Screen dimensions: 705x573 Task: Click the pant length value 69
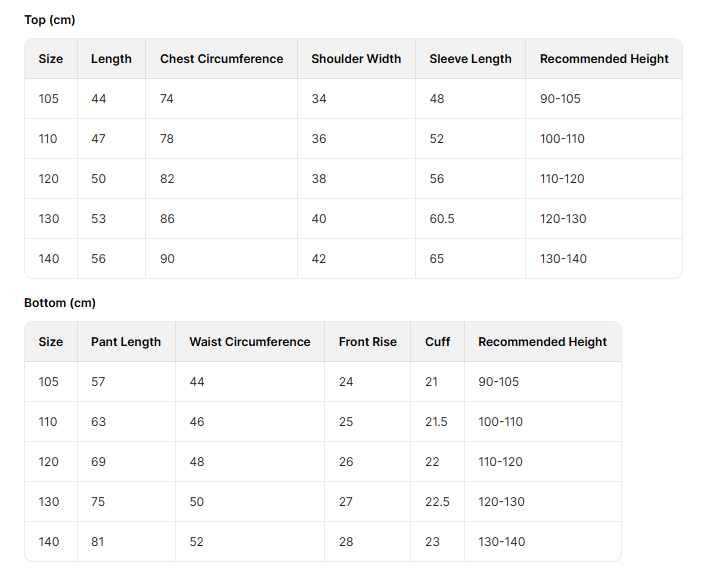click(98, 462)
